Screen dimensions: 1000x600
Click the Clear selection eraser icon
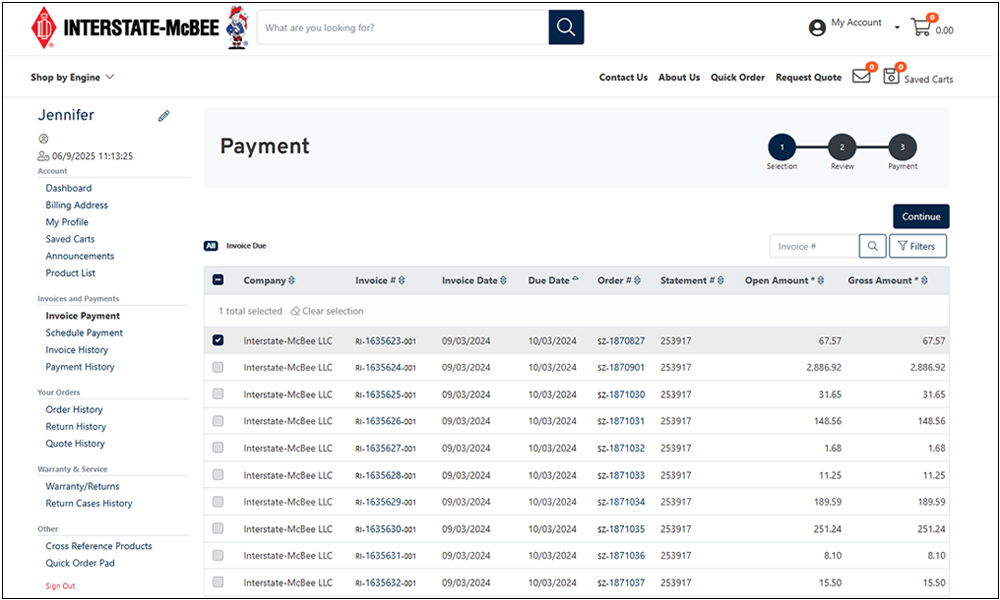(295, 311)
